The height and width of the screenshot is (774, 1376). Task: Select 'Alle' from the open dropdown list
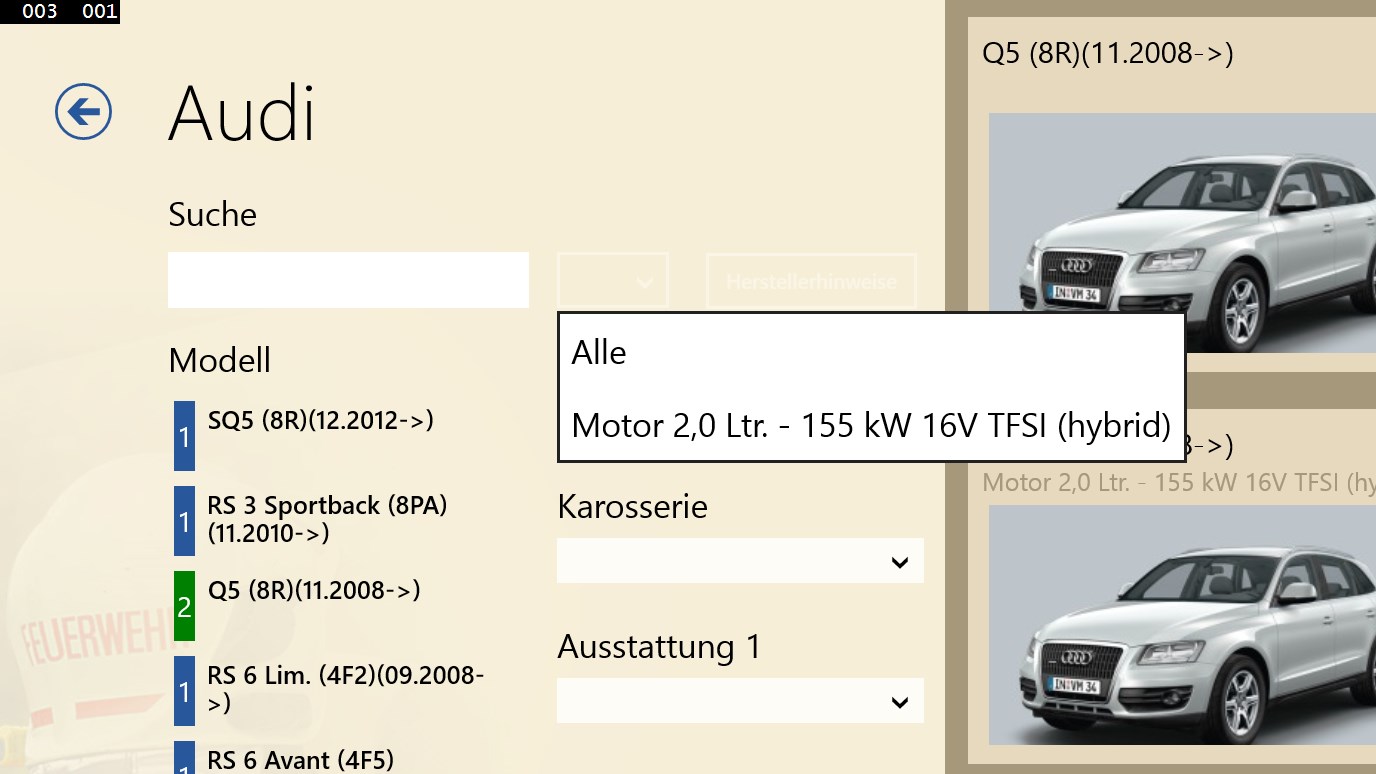[599, 353]
